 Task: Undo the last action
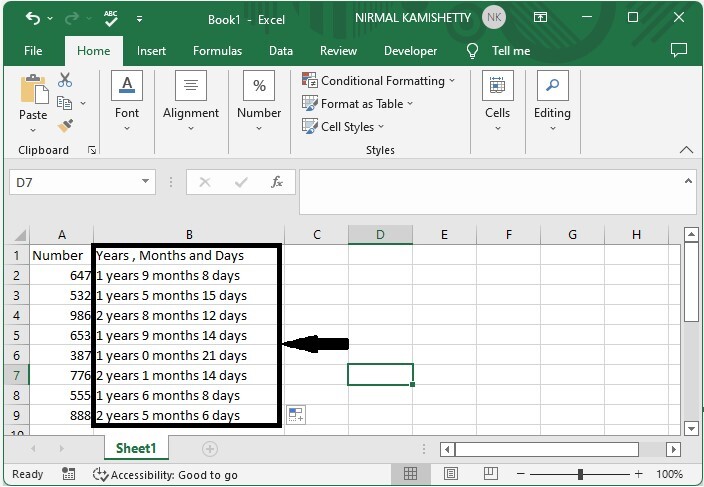click(33, 18)
